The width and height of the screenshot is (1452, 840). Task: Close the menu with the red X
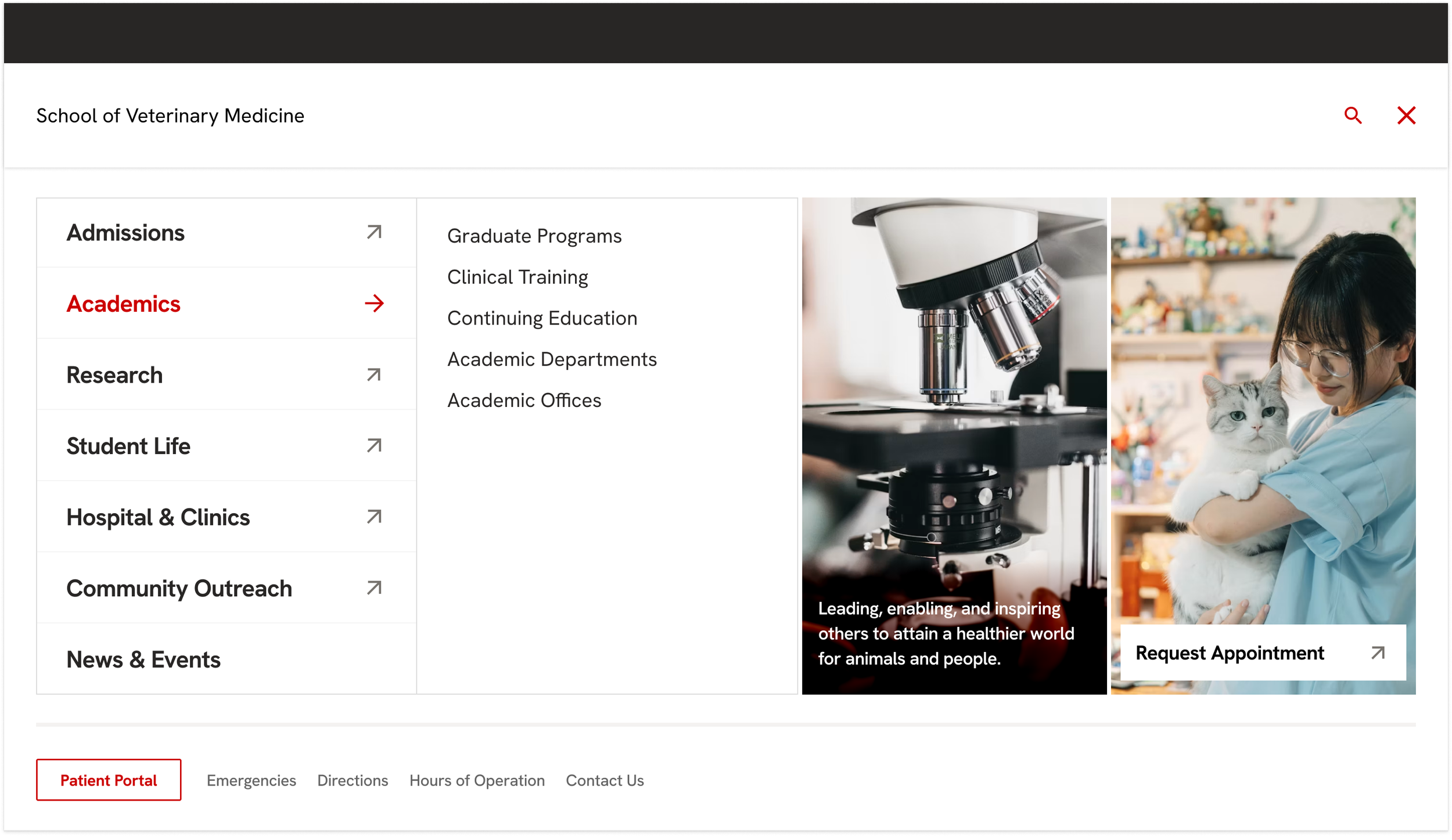tap(1406, 116)
